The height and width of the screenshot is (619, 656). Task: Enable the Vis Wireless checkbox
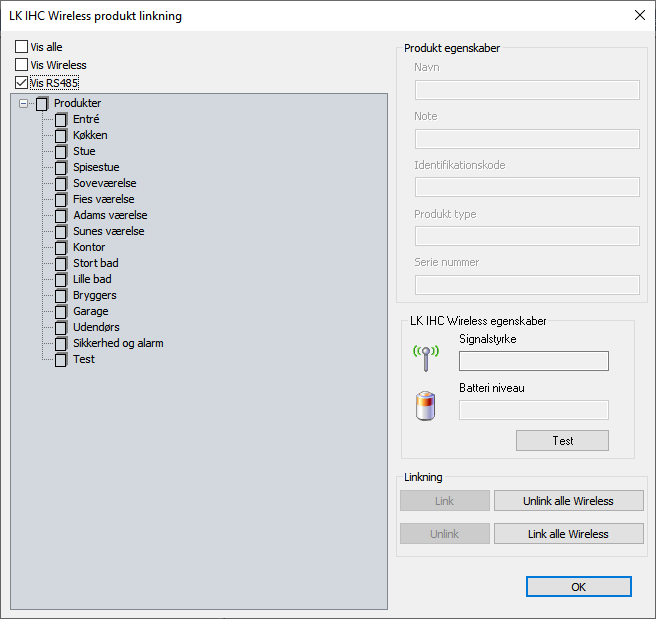21,64
